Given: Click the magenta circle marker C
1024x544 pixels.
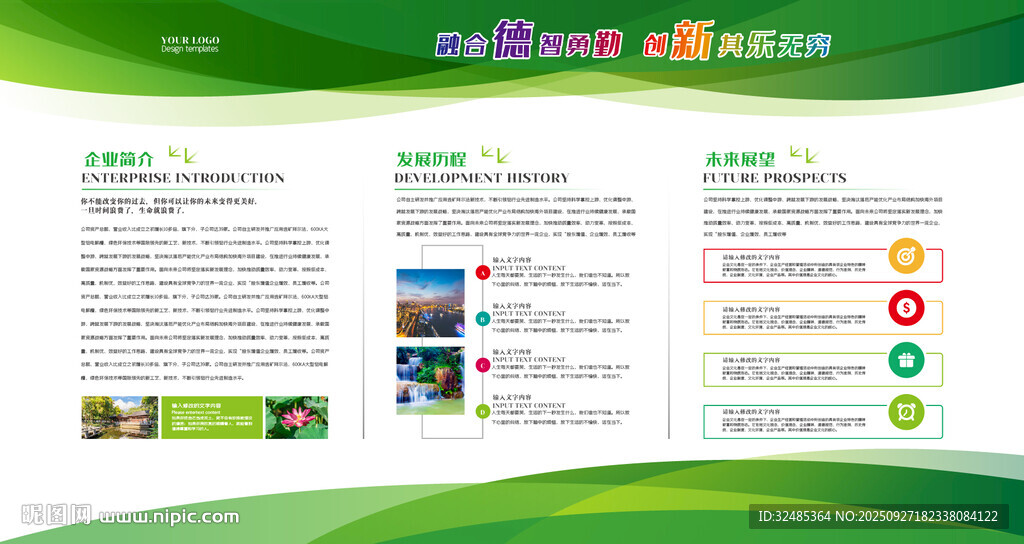Looking at the screenshot, I should tap(482, 365).
